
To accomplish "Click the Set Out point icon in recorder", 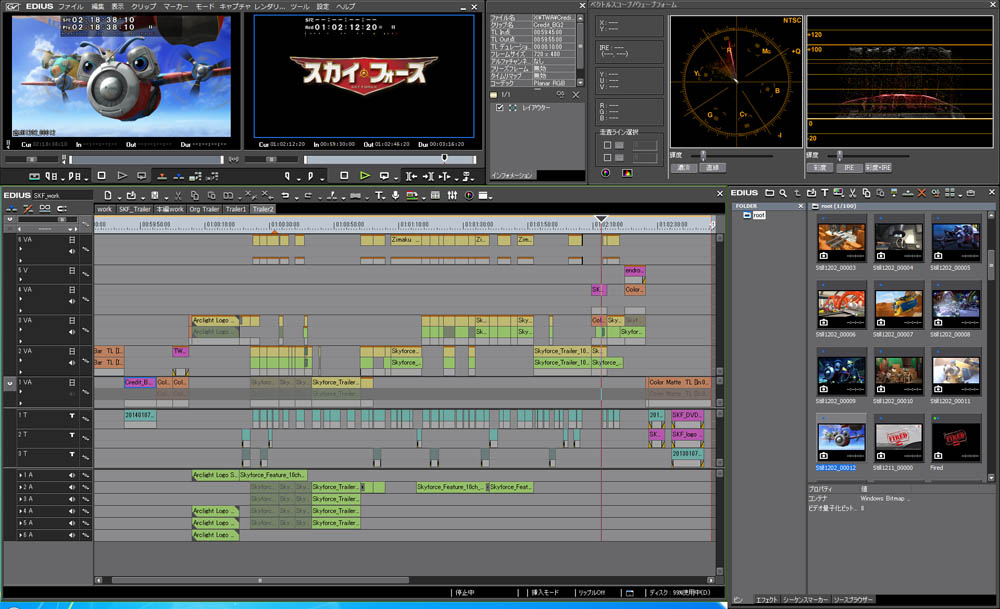I will coord(311,175).
